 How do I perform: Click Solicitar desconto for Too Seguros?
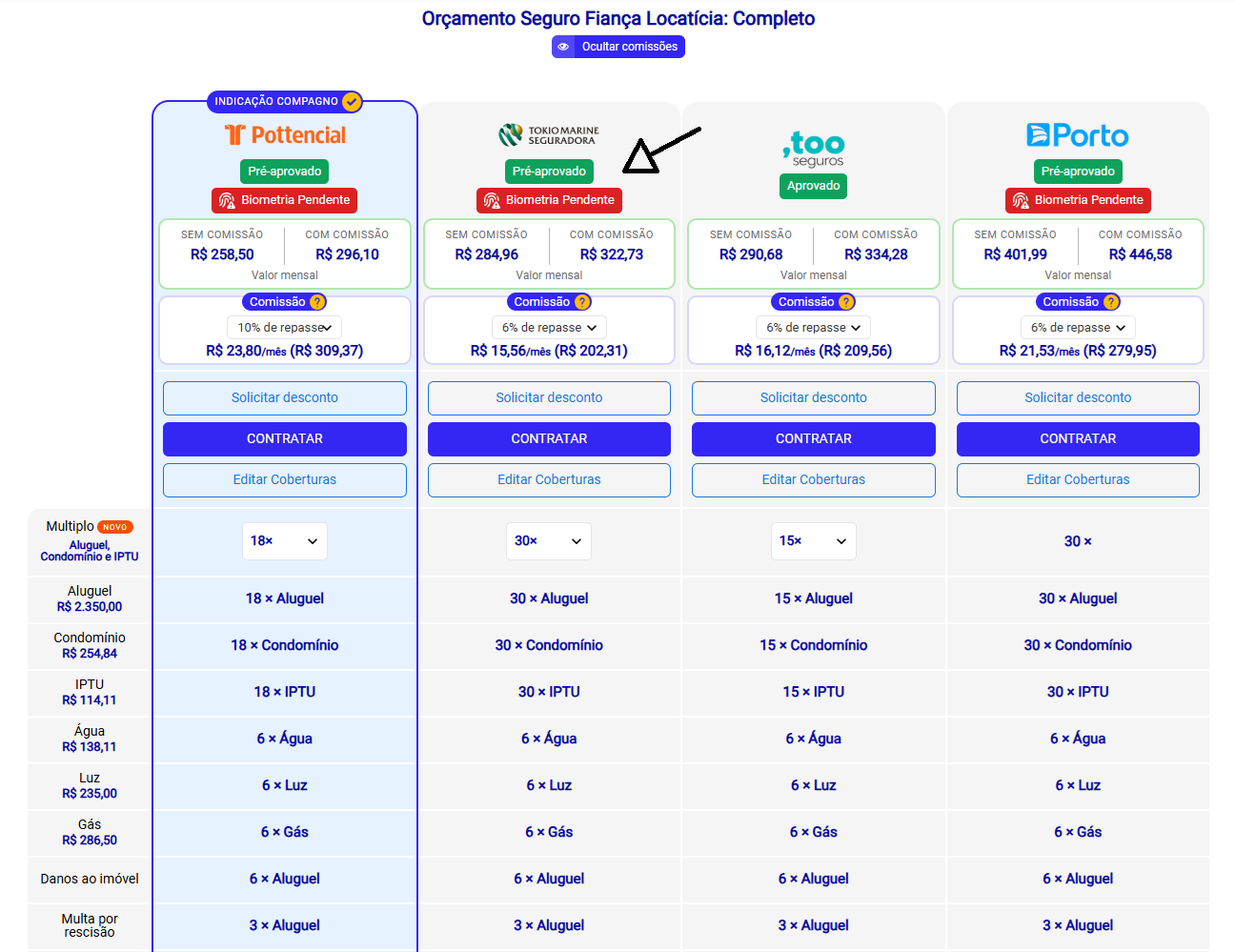[x=814, y=398]
